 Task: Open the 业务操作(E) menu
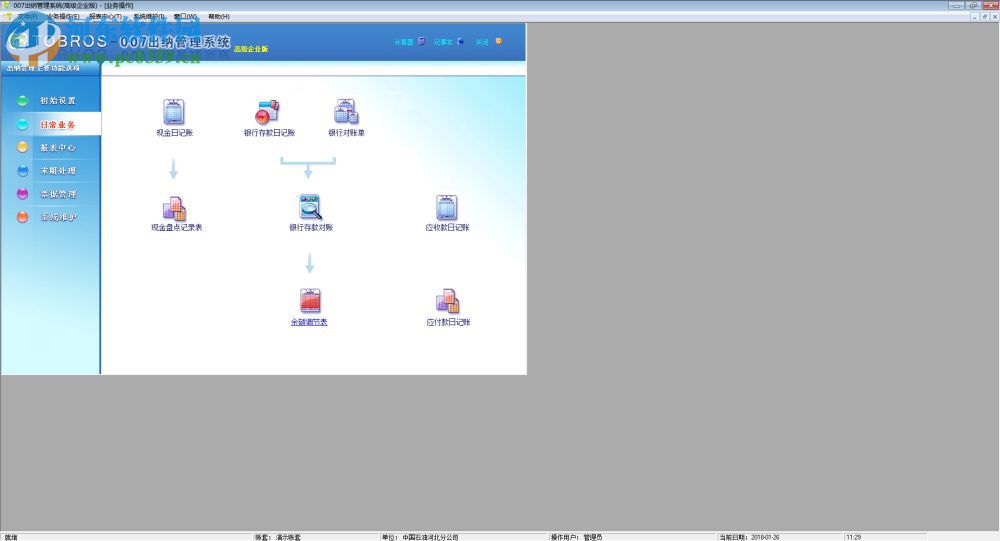(63, 17)
